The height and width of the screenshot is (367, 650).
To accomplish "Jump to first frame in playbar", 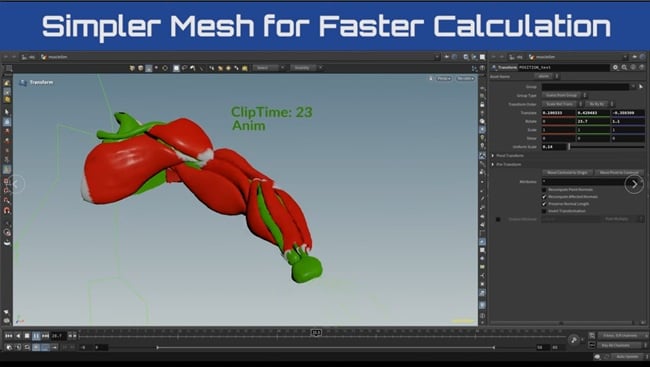I will point(8,335).
